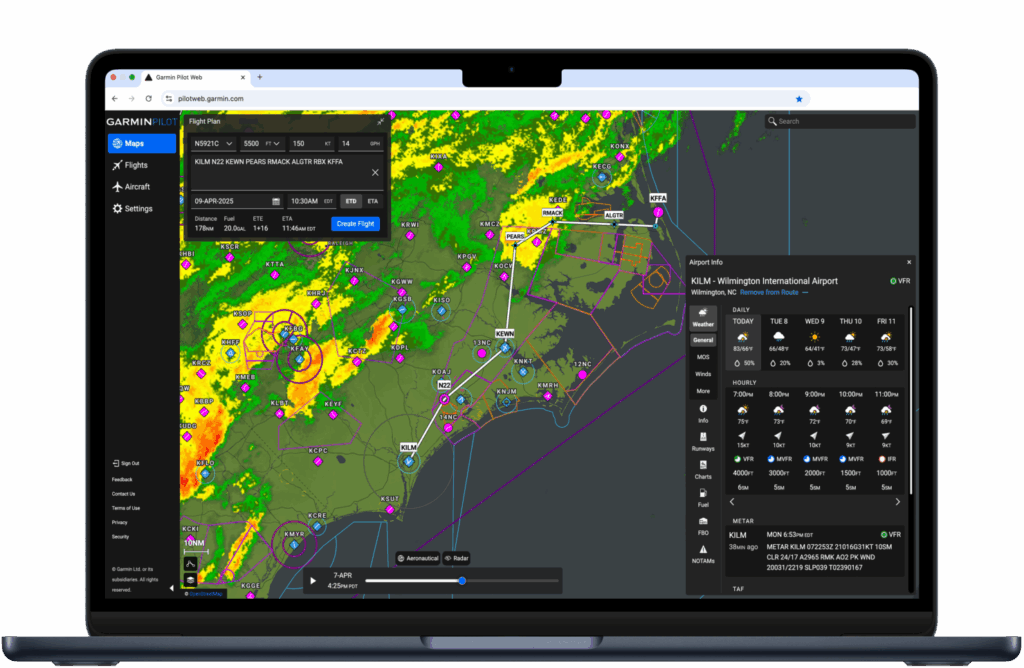Open the Fuel prices icon
The height and width of the screenshot is (668, 1024).
coord(703,497)
